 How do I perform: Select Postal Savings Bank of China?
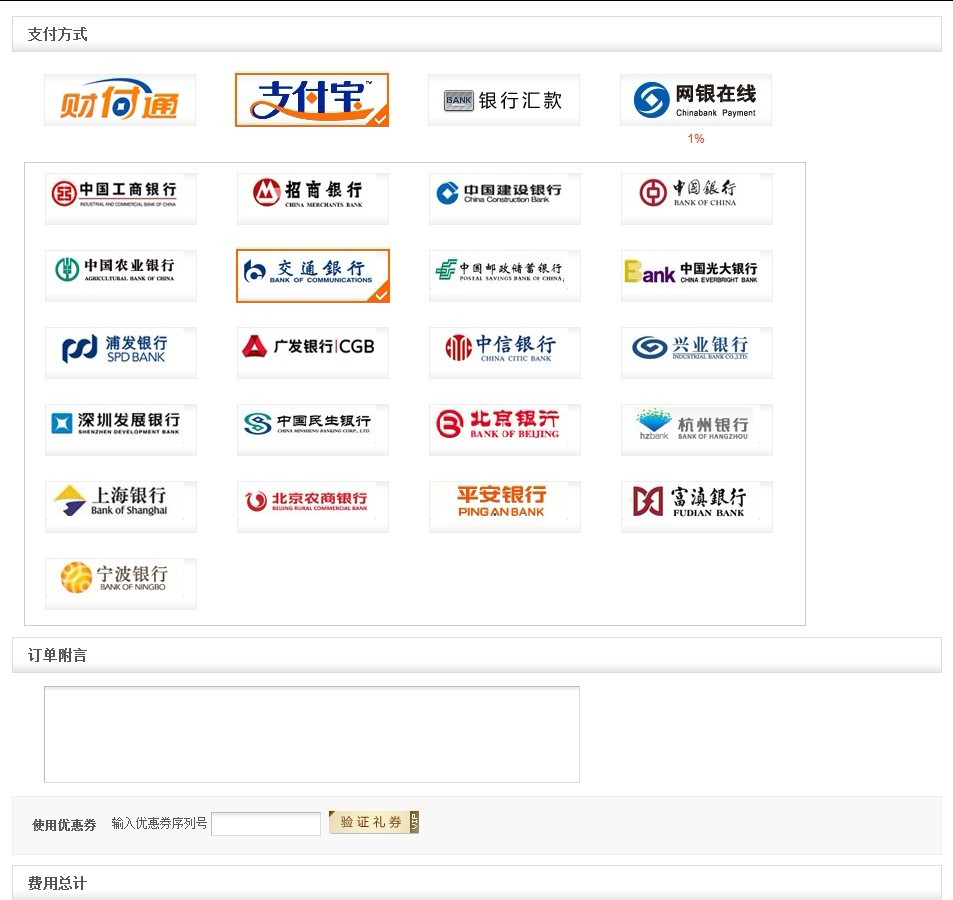505,275
